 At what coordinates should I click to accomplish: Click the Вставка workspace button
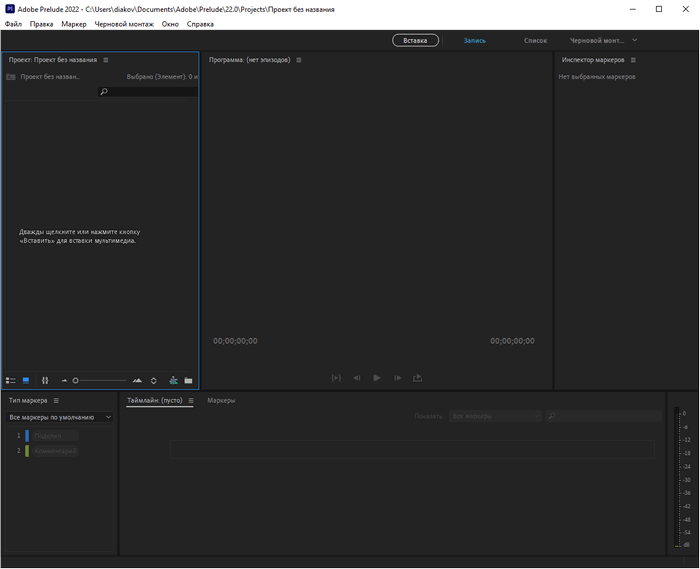[x=415, y=40]
